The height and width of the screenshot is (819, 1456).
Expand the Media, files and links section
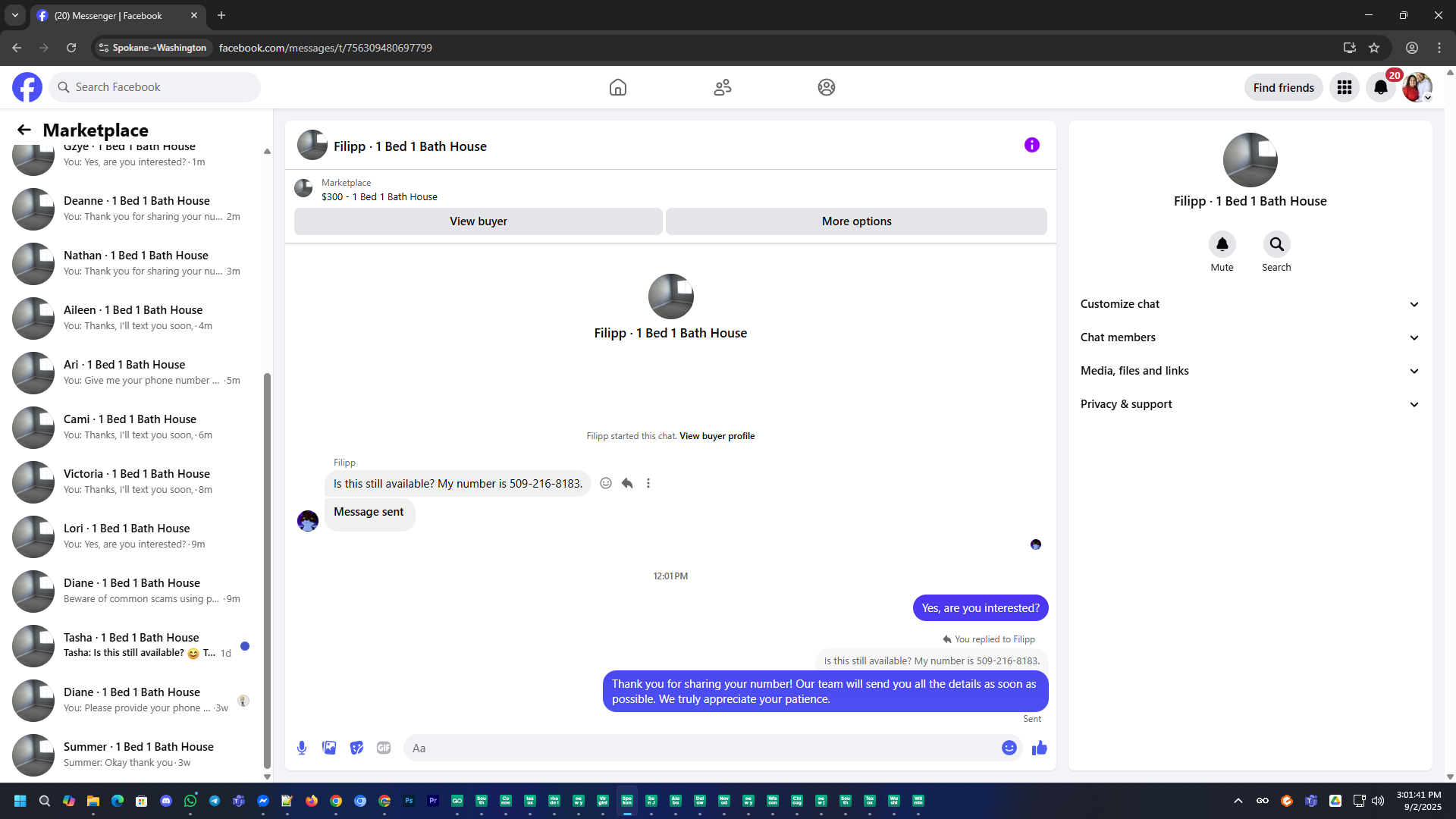pyautogui.click(x=1250, y=371)
